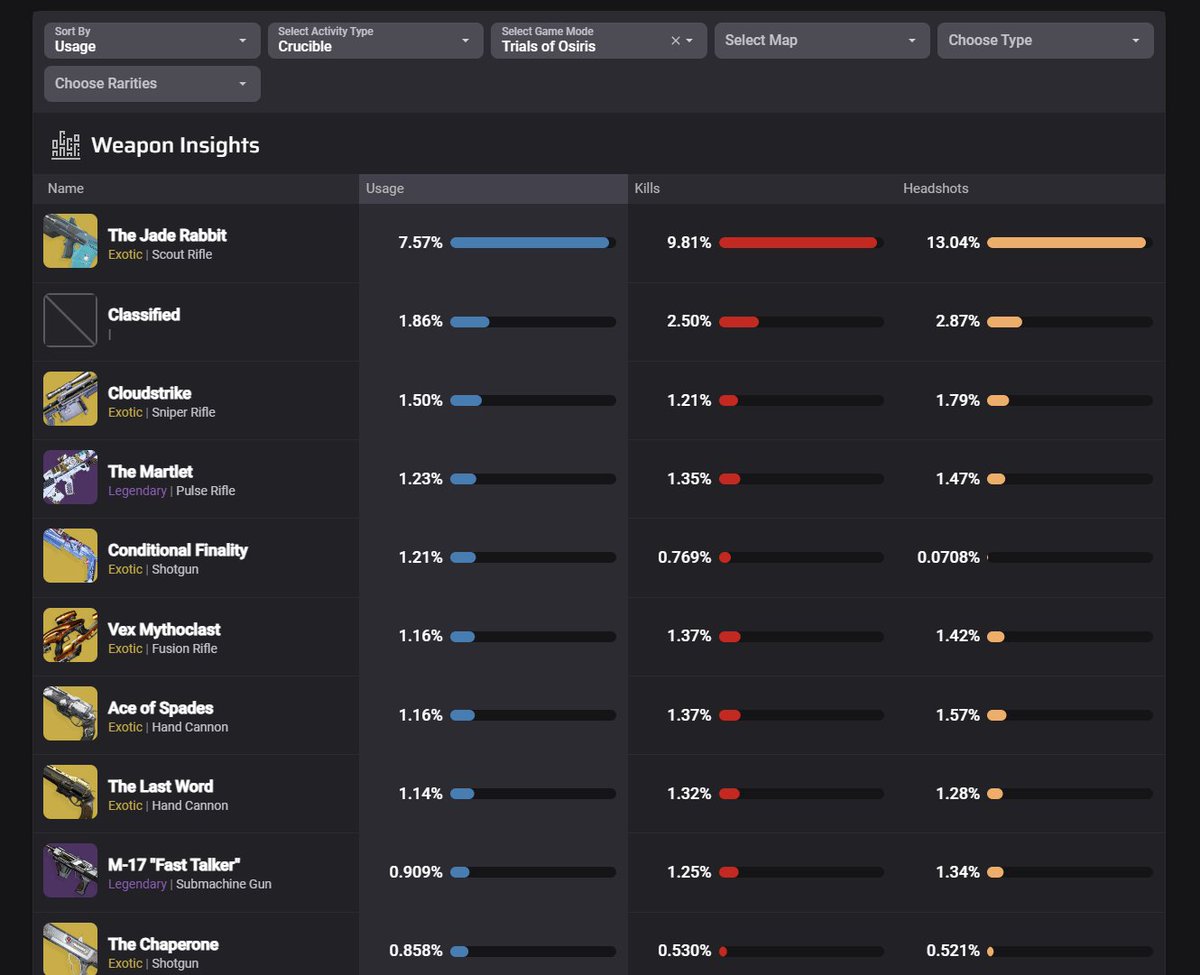Screen dimensions: 1200x975
Task: Click the Exotic | Scout Rifle label
Action: (x=160, y=255)
